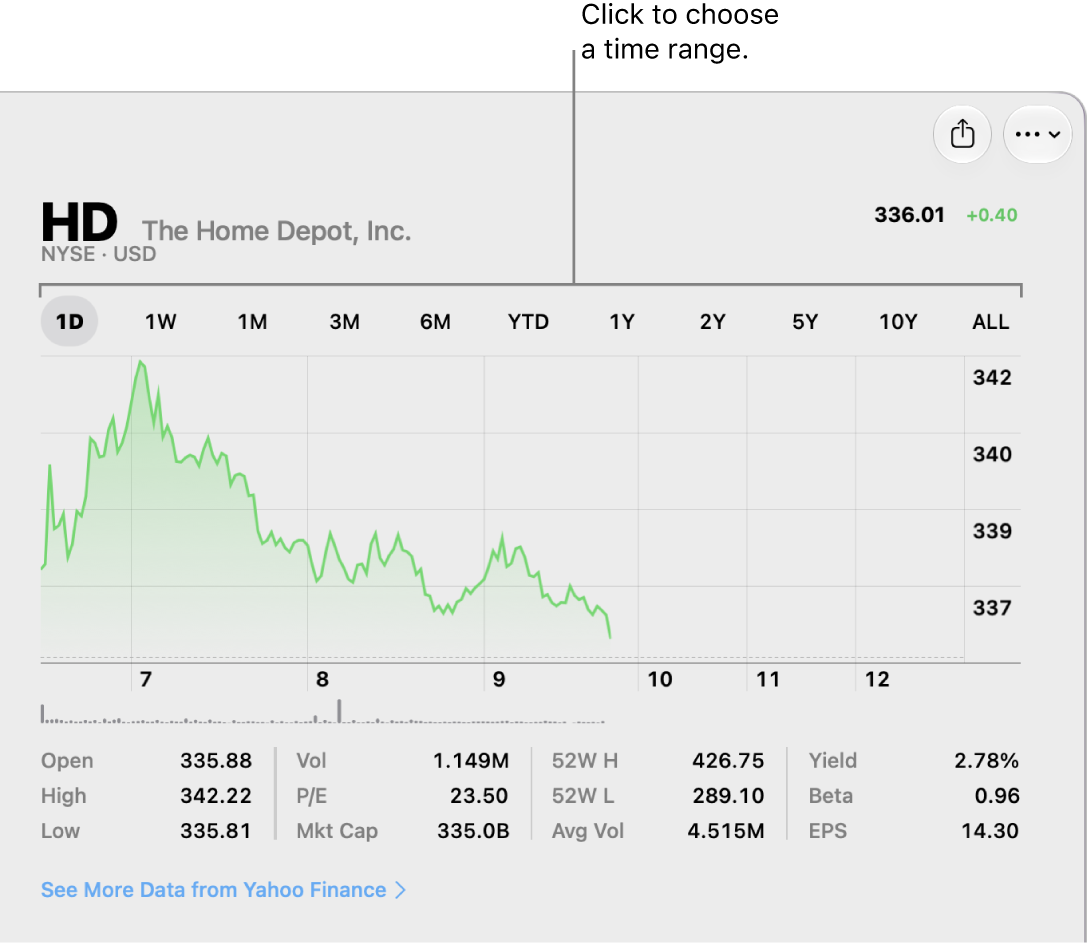Screen dimensions: 1088x944
Task: Click the Mkt Cap value 335.0B
Action: point(473,831)
